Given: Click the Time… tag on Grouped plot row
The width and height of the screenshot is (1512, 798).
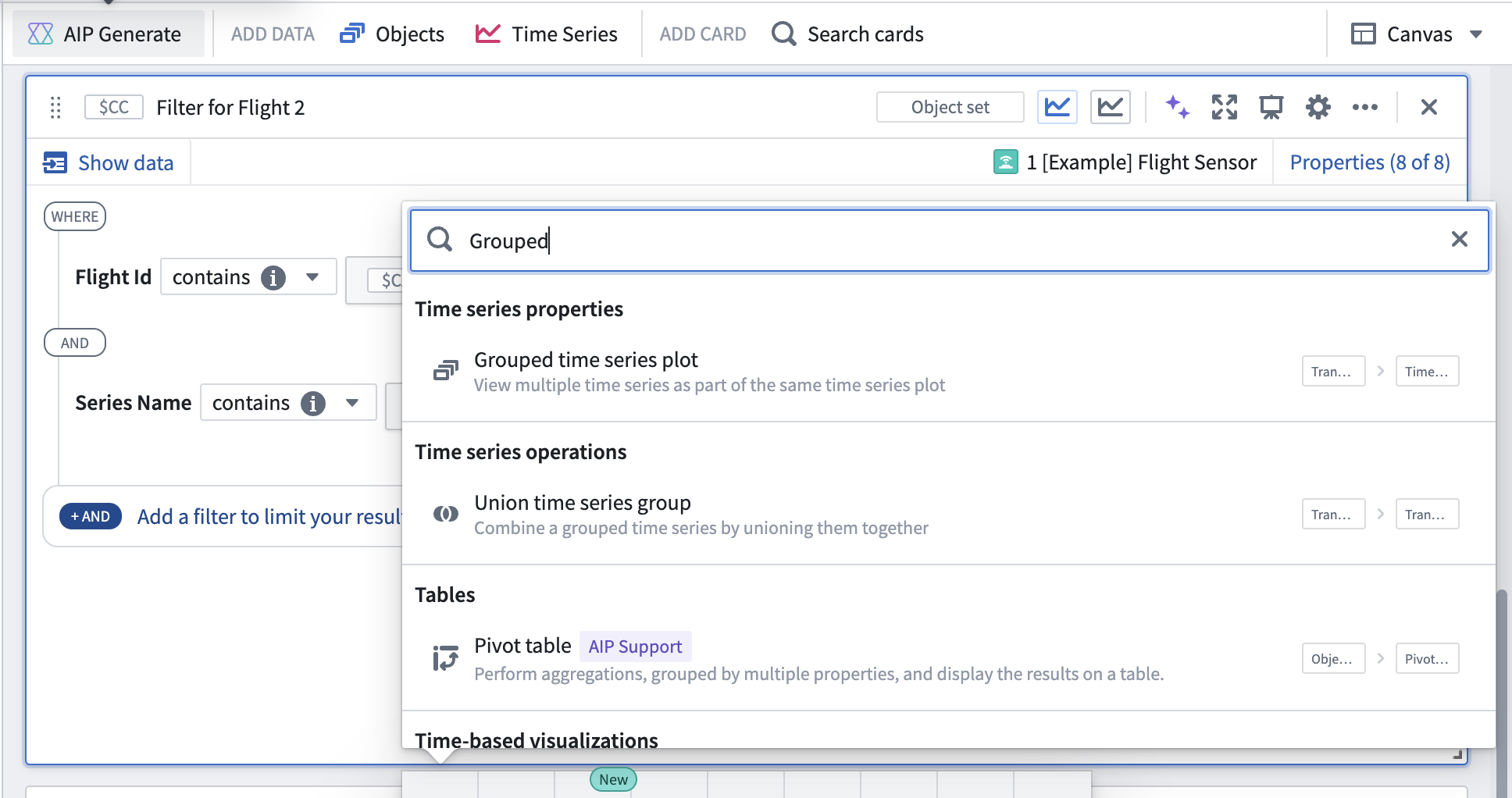Looking at the screenshot, I should [1427, 371].
